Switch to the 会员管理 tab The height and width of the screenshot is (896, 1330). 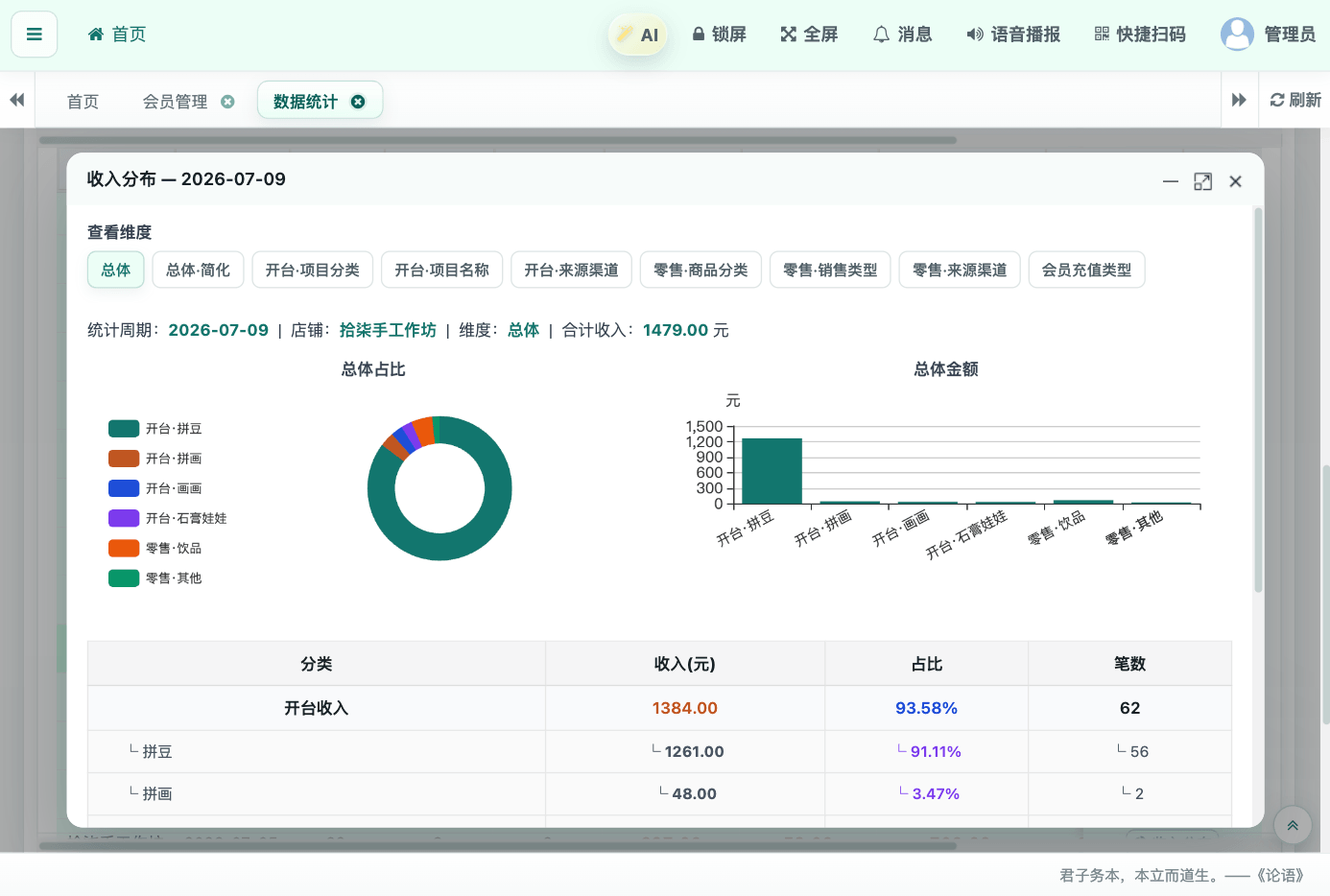(175, 102)
